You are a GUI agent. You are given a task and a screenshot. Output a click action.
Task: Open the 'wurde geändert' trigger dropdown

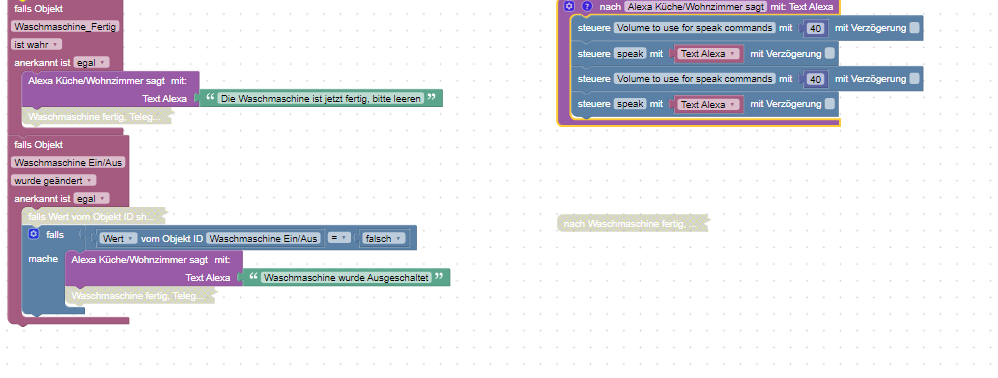53,181
